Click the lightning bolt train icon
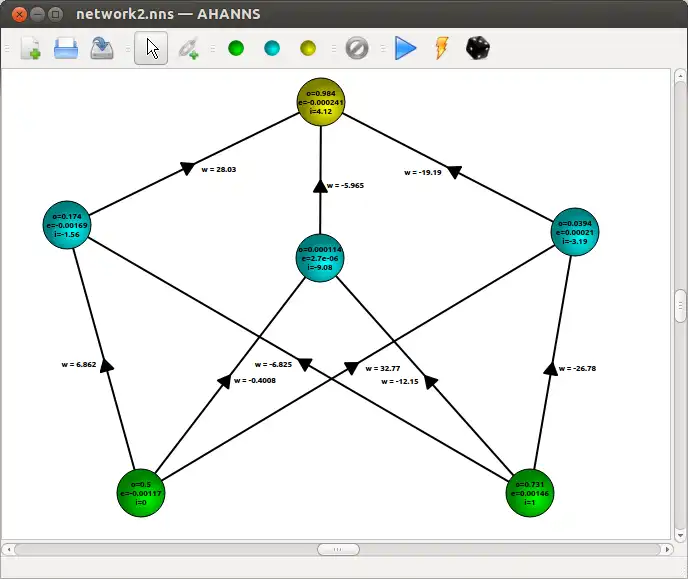Image resolution: width=688 pixels, height=579 pixels. click(441, 48)
